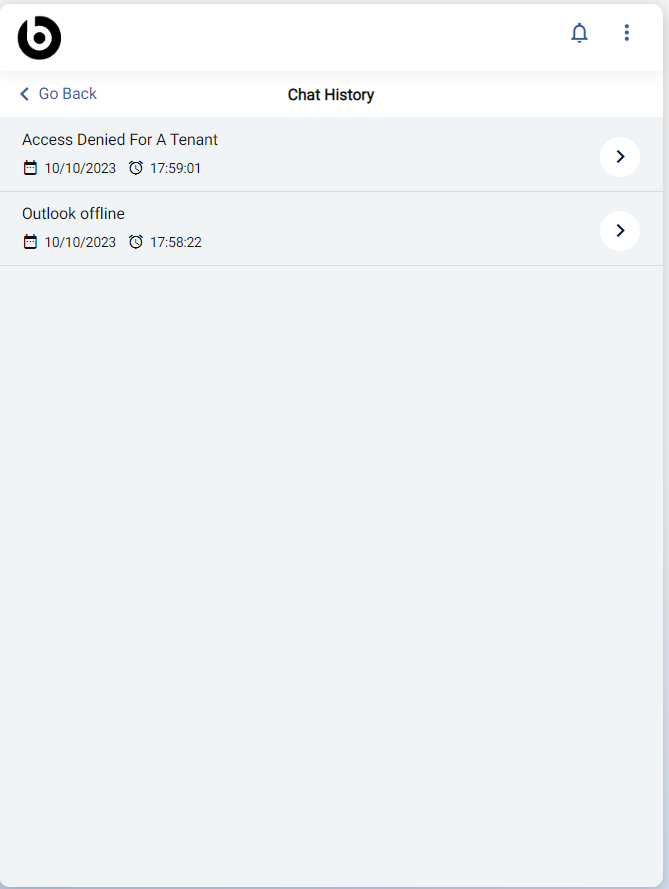Click the date of the Access Denied chat
Image resolution: width=669 pixels, height=889 pixels.
(x=80, y=168)
